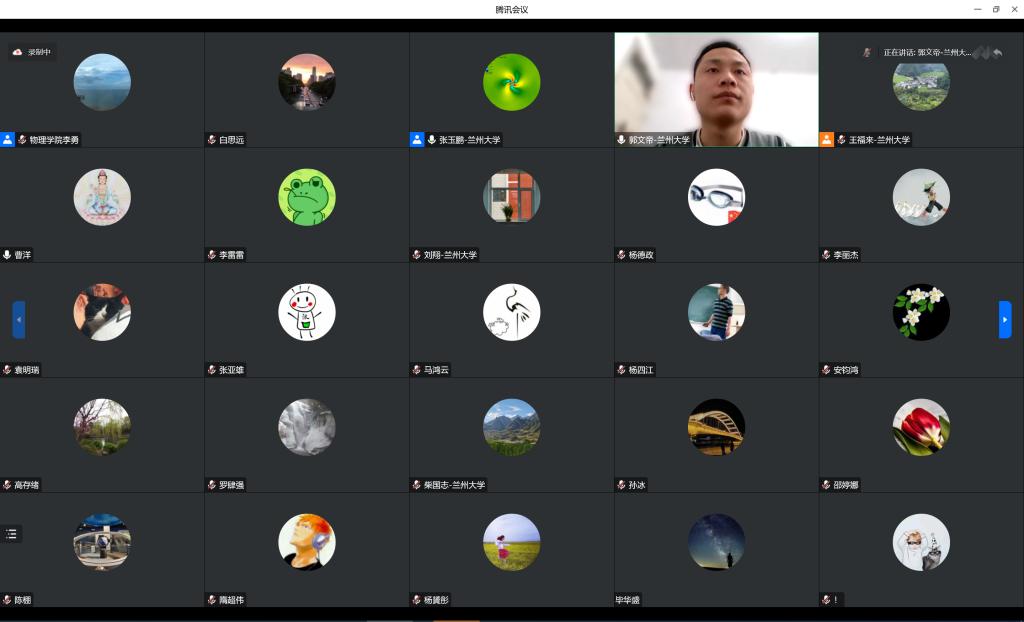Click the 腾讯会议 window title
Image resolution: width=1024 pixels, height=622 pixels.
point(511,9)
